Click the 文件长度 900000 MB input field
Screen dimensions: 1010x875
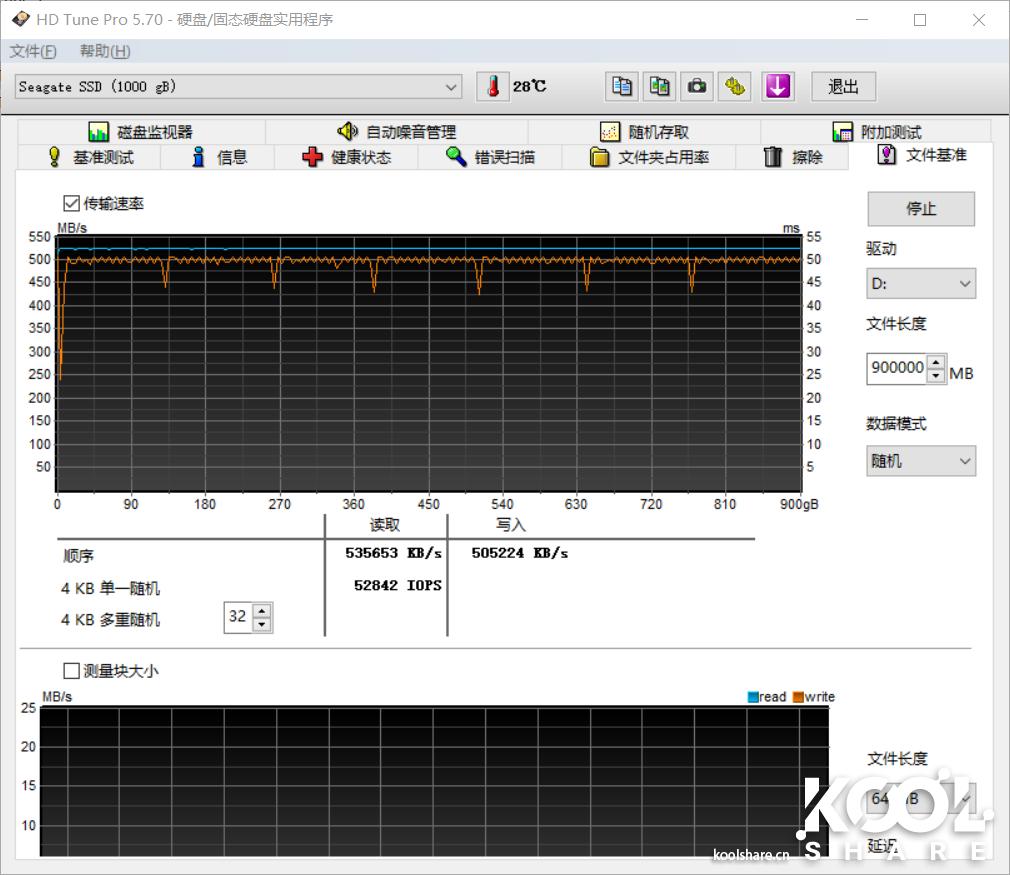[897, 368]
